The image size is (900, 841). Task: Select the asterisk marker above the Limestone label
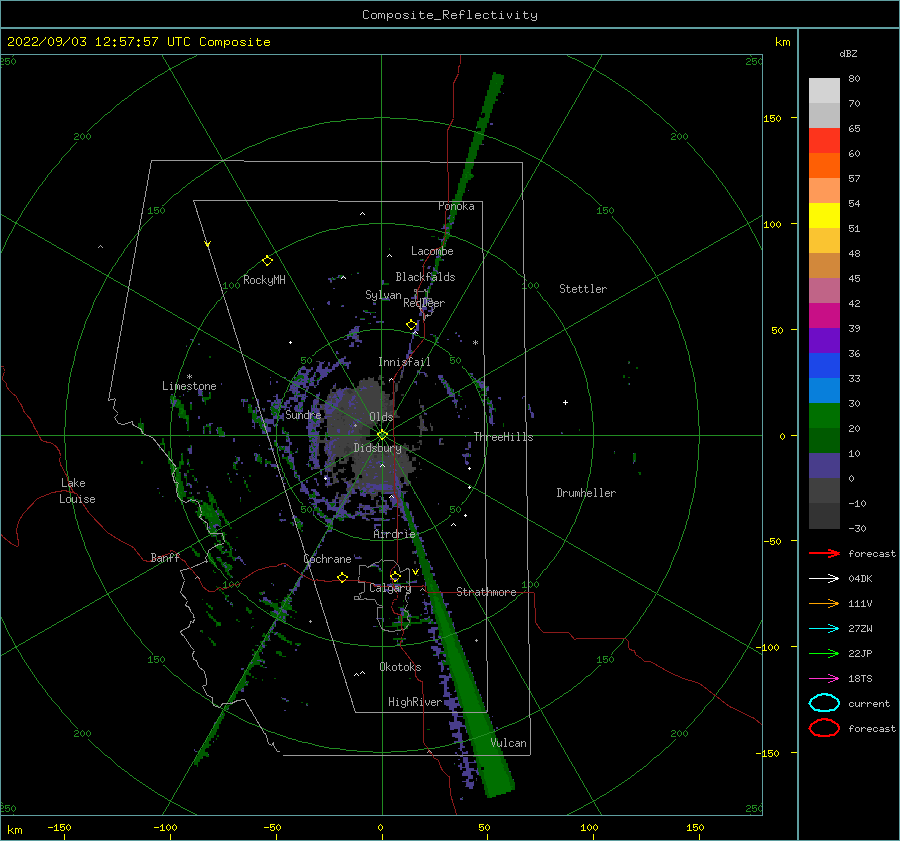click(189, 377)
